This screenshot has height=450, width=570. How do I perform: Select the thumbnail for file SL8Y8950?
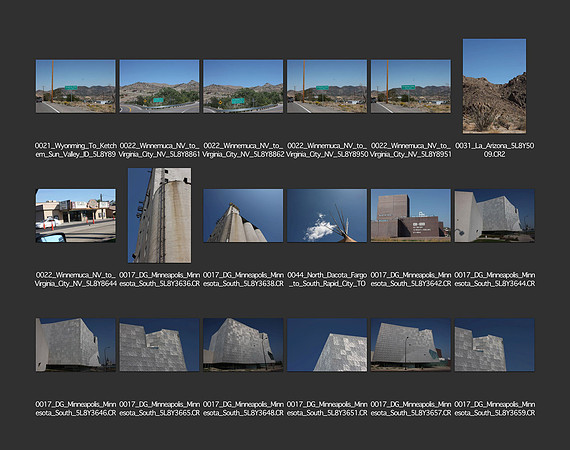coord(327,87)
